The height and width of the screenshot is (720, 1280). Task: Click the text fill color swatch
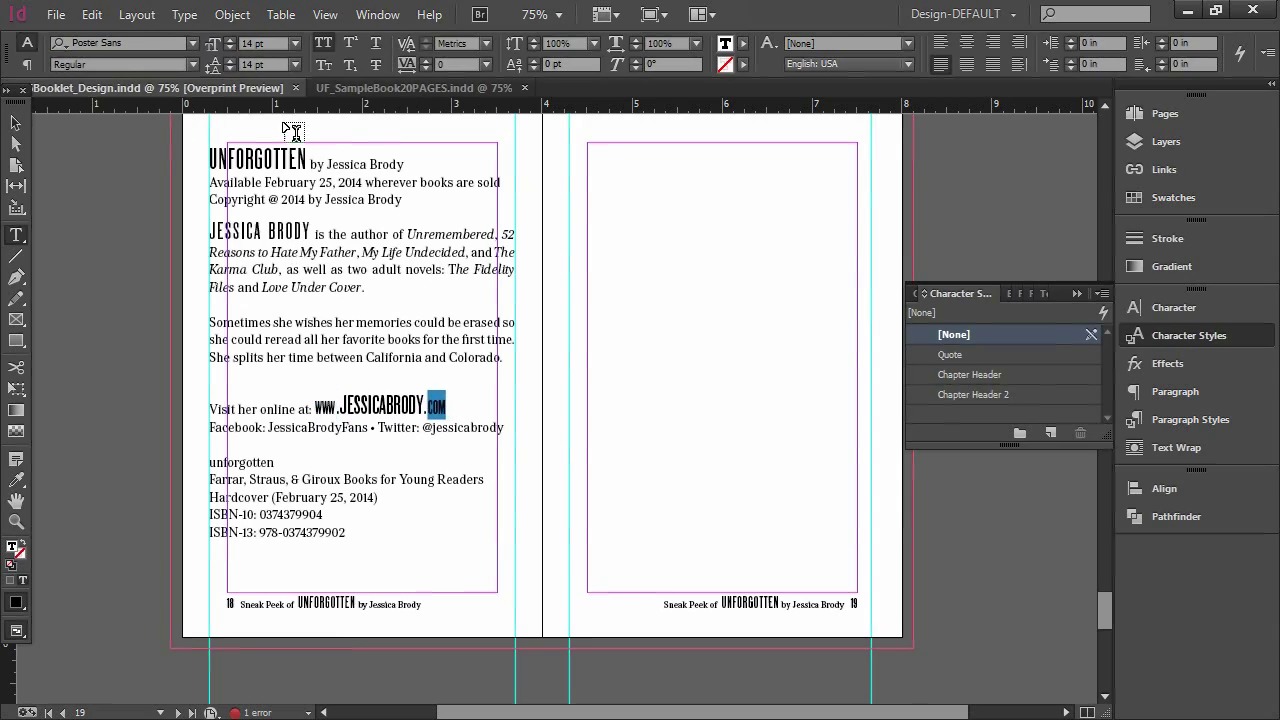click(x=725, y=43)
